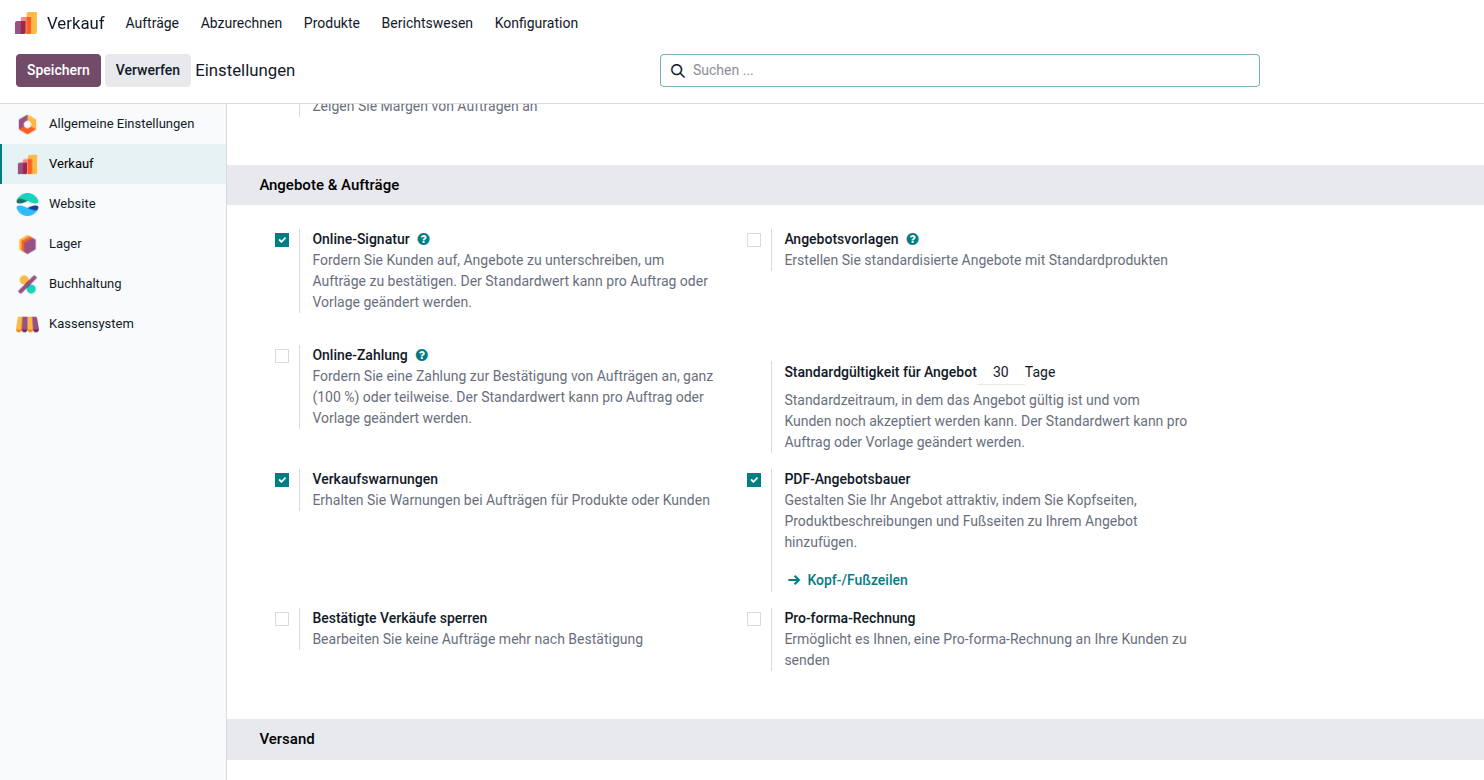Open Kassensystem settings icon

pos(28,324)
